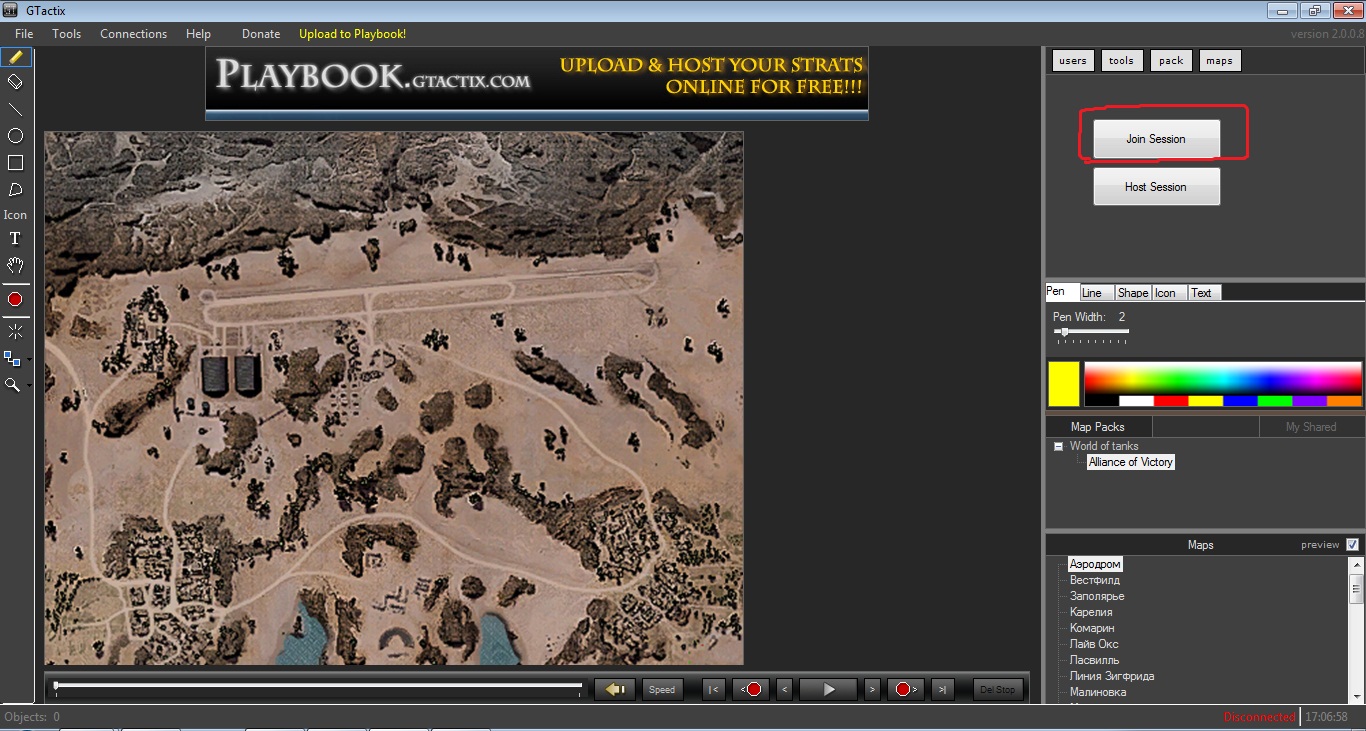This screenshot has width=1366, height=731.
Task: Select the Shape settings tab
Action: [x=1133, y=293]
